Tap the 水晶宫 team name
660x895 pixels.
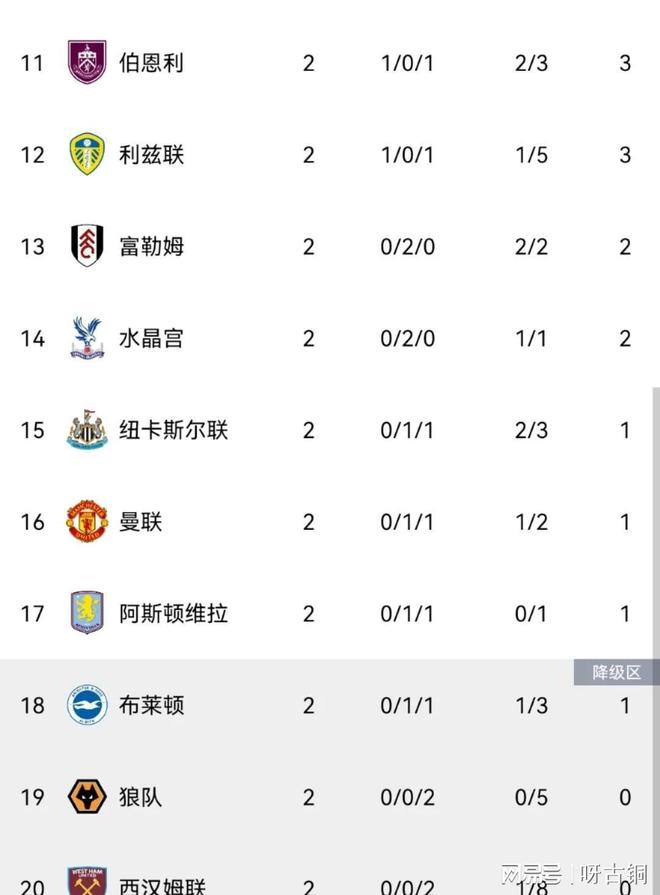pos(151,338)
